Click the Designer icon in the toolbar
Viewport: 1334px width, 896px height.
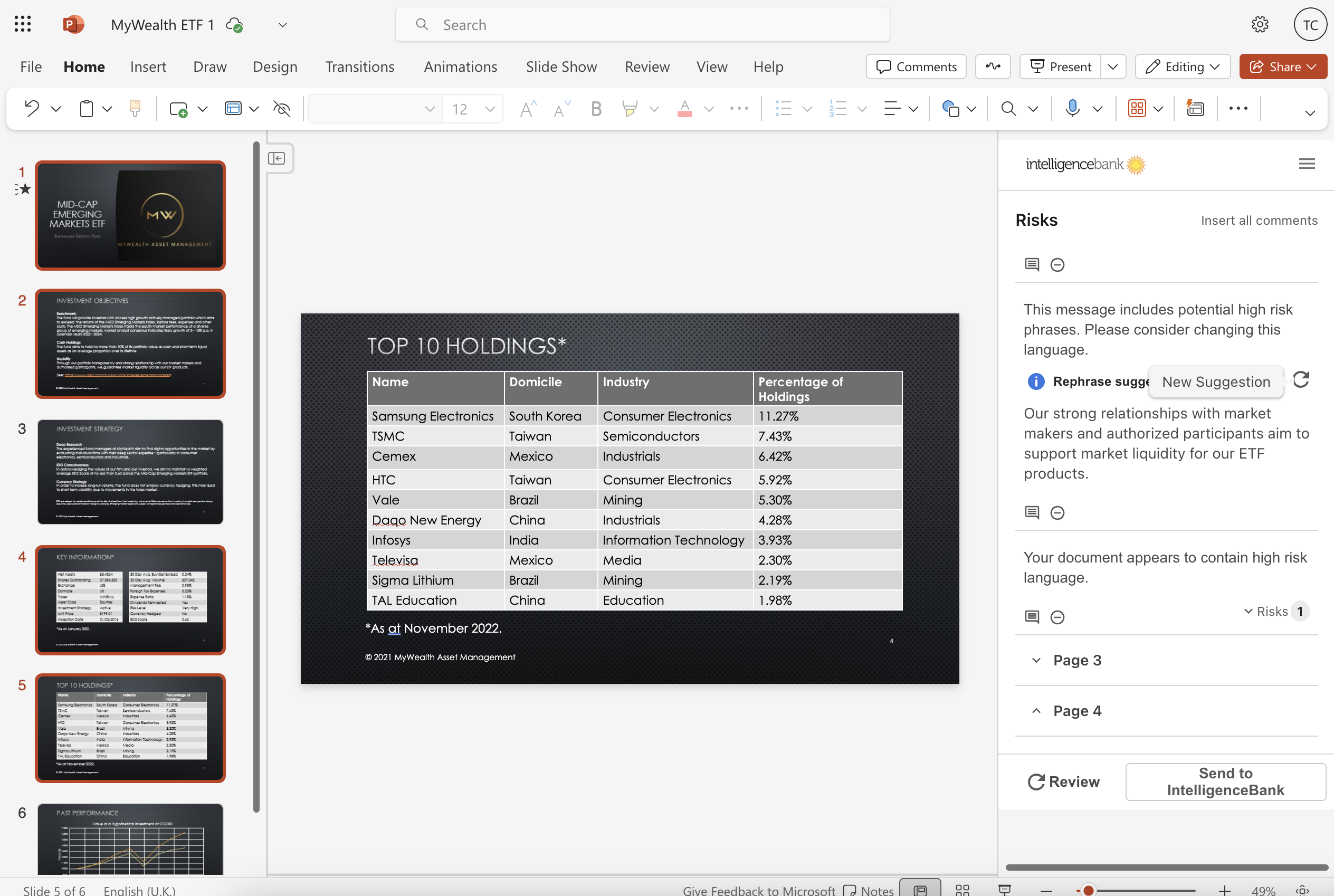tap(1195, 109)
